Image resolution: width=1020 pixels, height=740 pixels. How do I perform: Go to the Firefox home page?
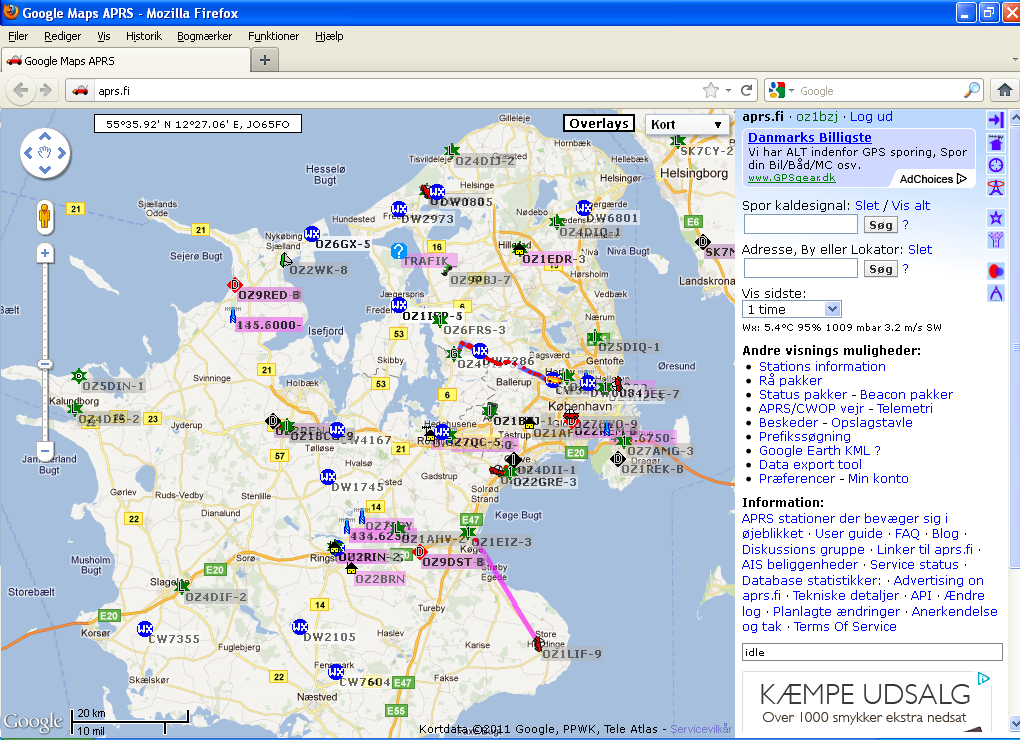tap(1004, 90)
